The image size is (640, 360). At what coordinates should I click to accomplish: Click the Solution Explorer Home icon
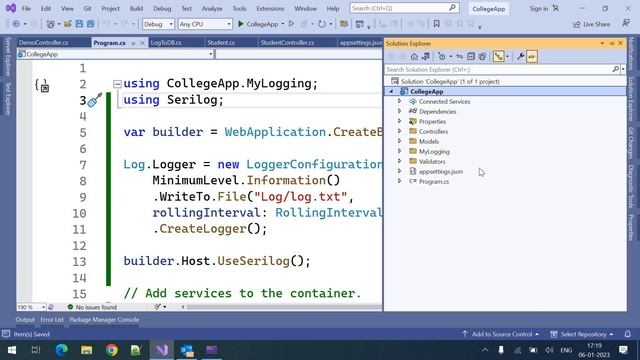414,56
